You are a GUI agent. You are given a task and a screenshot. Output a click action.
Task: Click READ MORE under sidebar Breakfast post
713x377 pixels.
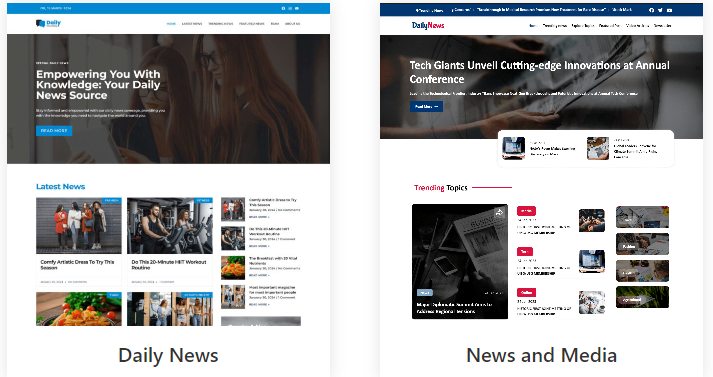point(259,275)
